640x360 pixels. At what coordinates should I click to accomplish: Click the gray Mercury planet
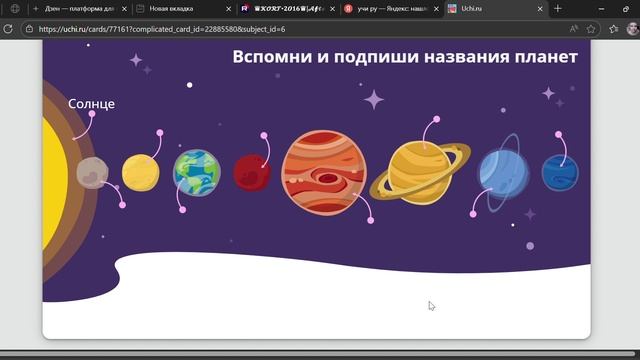coord(93,173)
